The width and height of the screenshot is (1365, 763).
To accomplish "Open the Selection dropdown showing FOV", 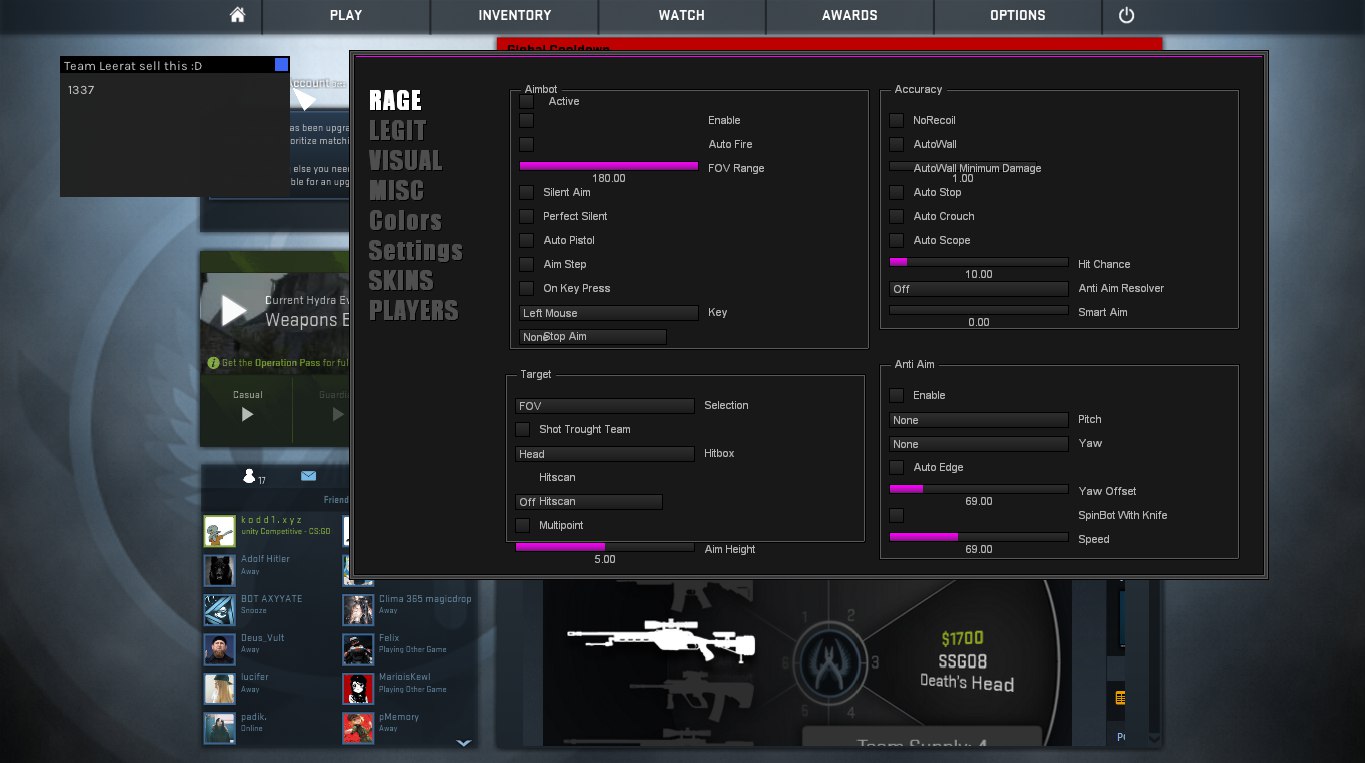I will 605,406.
